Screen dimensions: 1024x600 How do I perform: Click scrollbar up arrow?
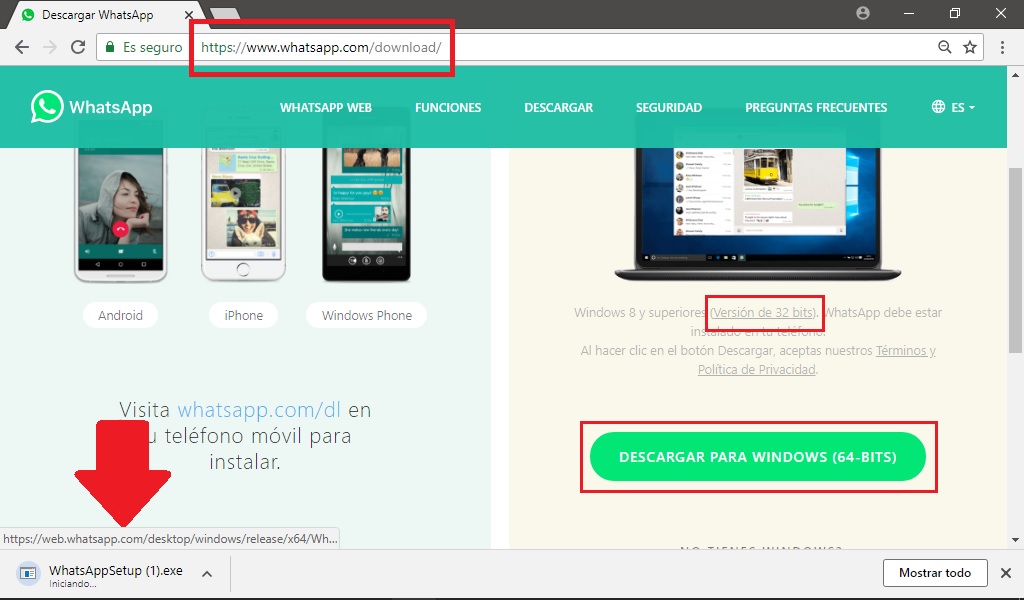click(x=1015, y=74)
